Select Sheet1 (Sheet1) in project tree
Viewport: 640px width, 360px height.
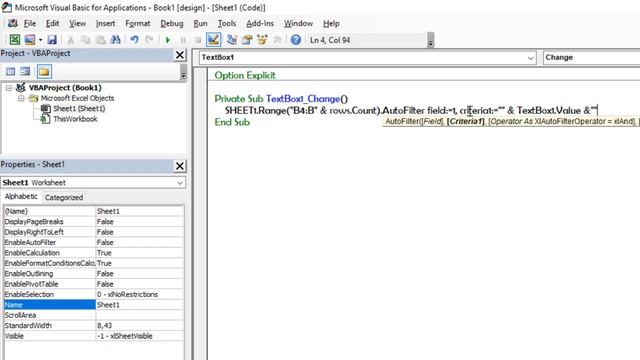(x=79, y=109)
